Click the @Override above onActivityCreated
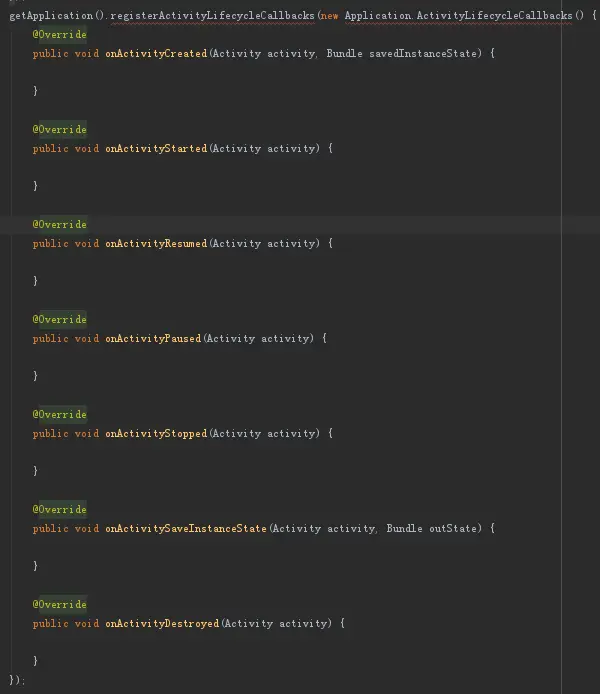The image size is (600, 694). coord(60,35)
